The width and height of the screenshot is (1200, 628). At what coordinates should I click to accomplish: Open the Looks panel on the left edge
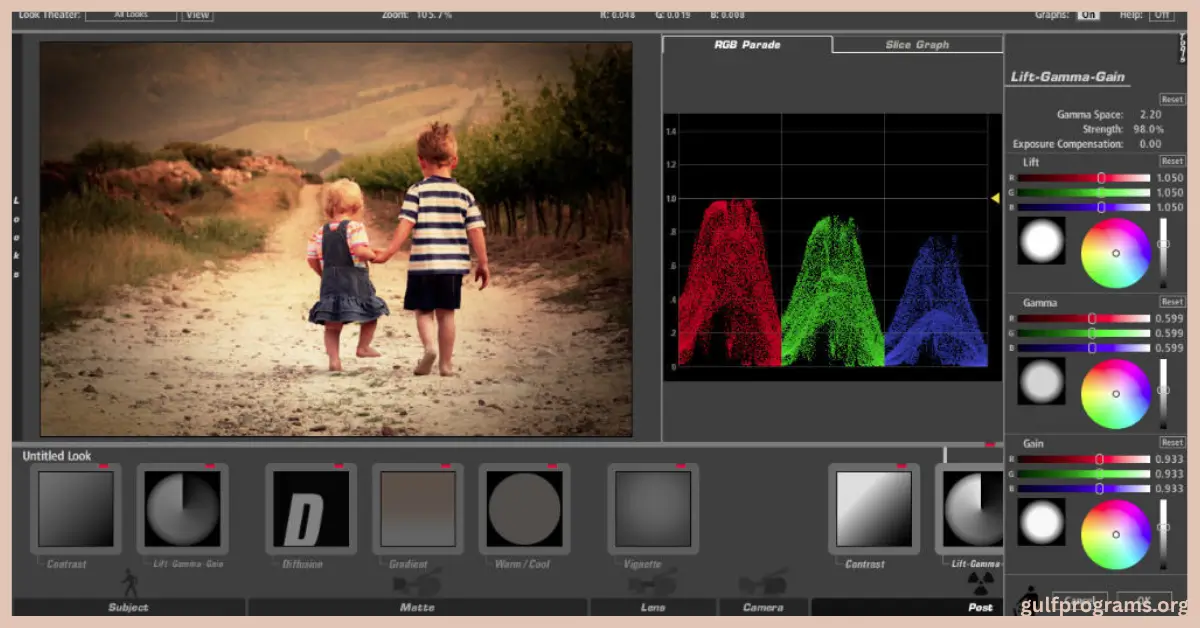(x=15, y=237)
